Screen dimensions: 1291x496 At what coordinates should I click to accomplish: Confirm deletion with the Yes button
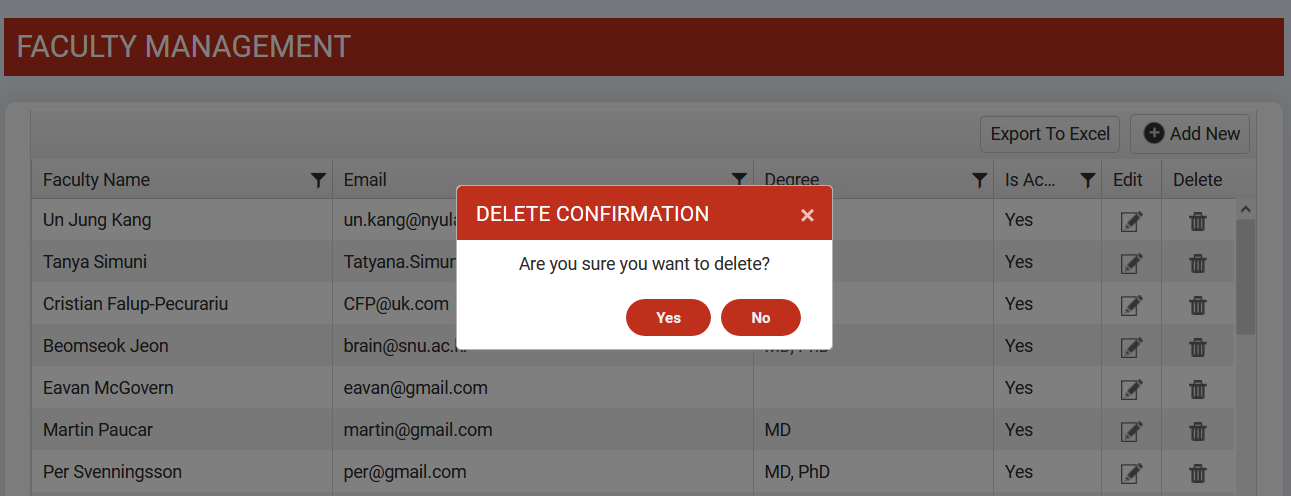668,317
